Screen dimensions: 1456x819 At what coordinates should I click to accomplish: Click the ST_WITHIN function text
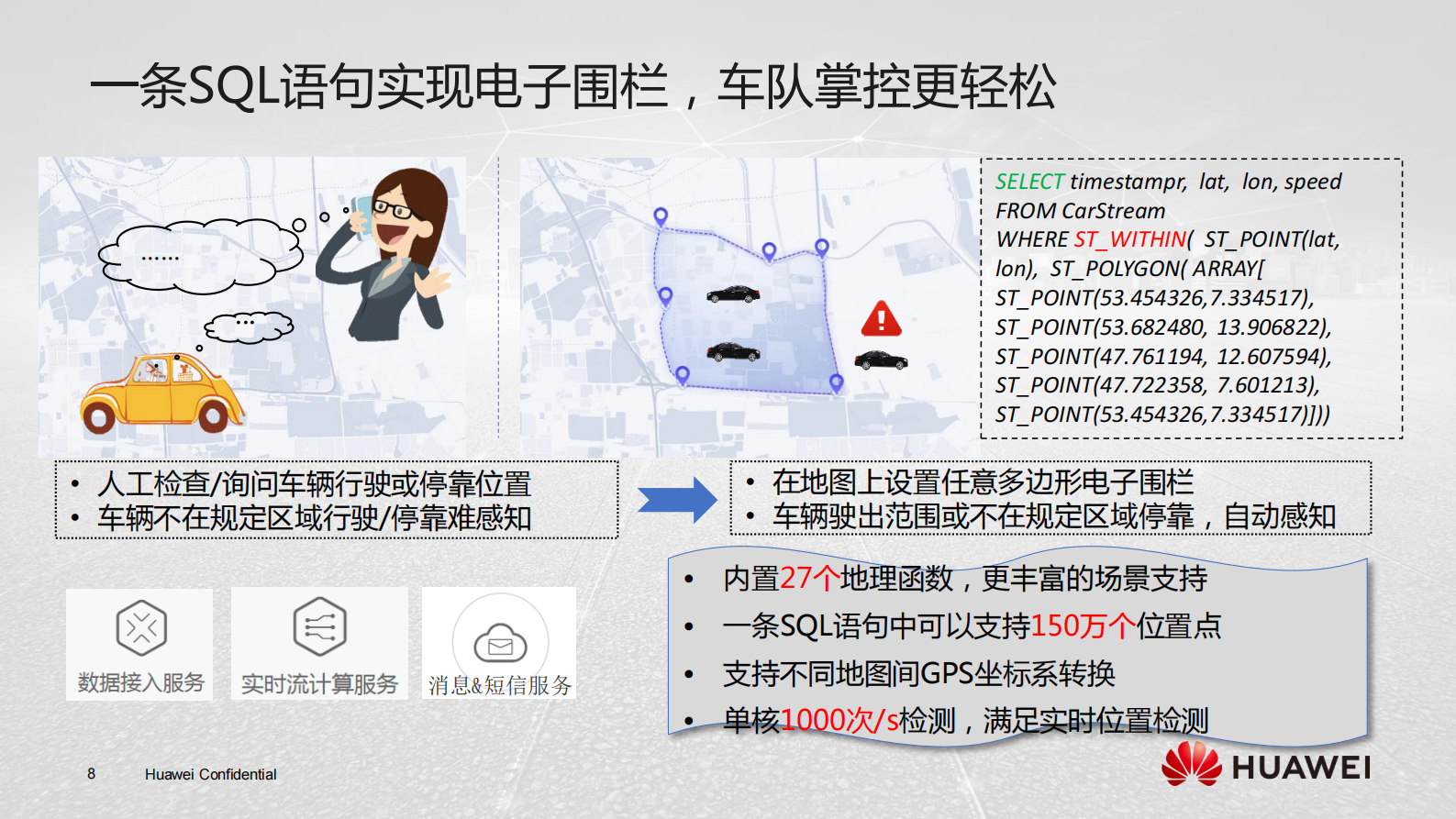pos(1129,239)
